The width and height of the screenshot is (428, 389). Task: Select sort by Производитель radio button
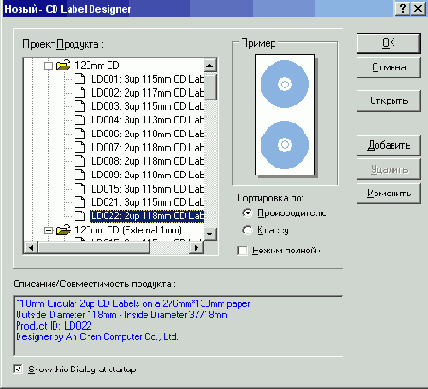click(x=248, y=213)
